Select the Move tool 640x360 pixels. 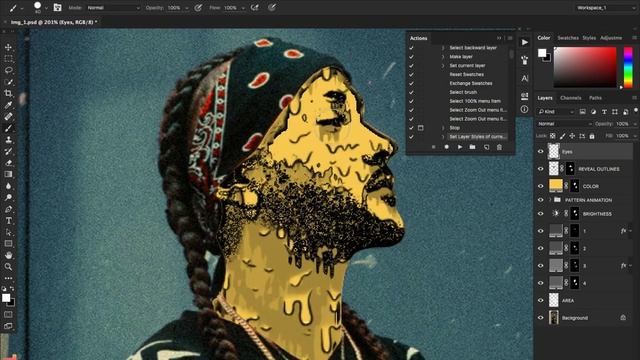(8, 47)
